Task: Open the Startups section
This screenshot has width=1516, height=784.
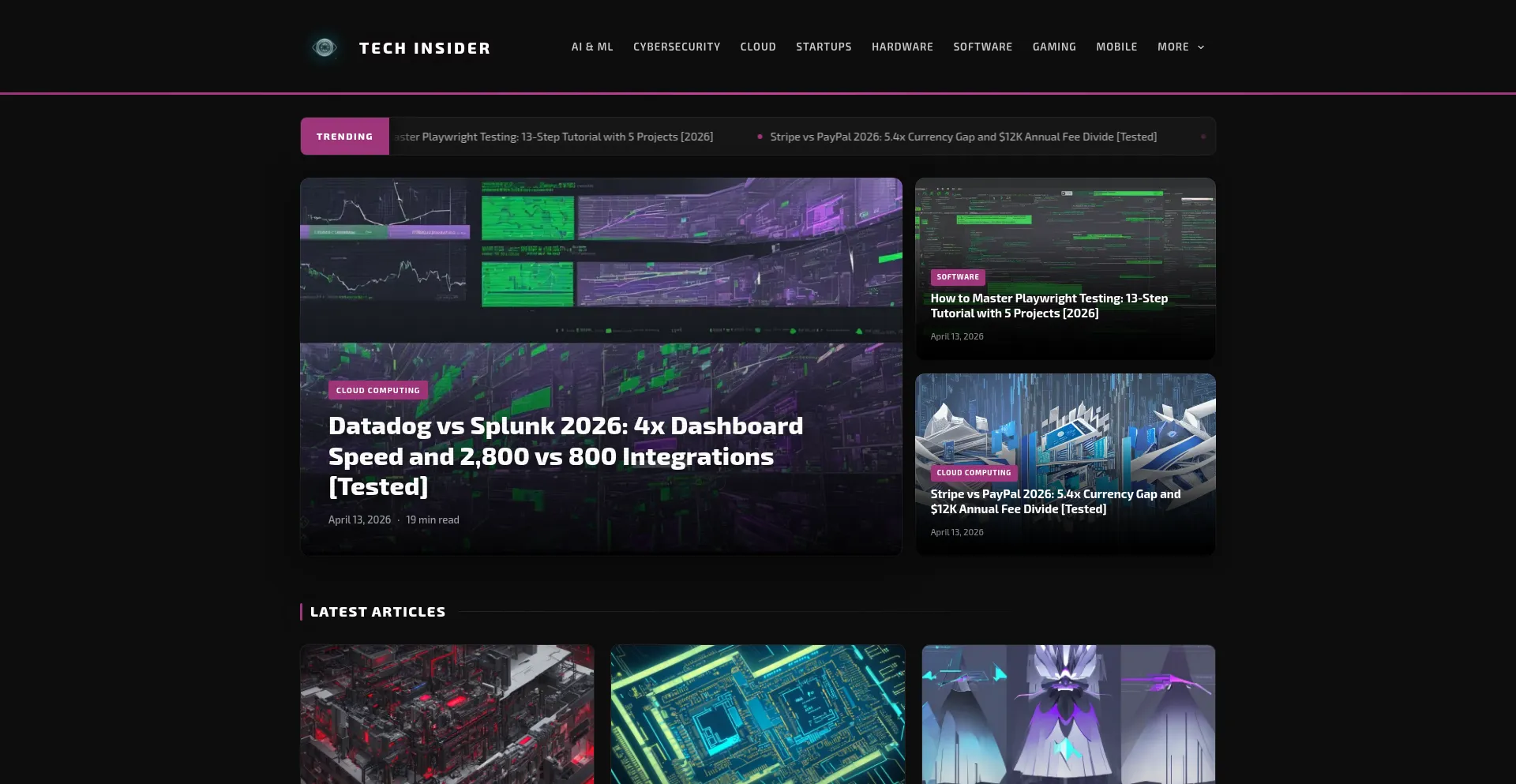Action: 824,47
